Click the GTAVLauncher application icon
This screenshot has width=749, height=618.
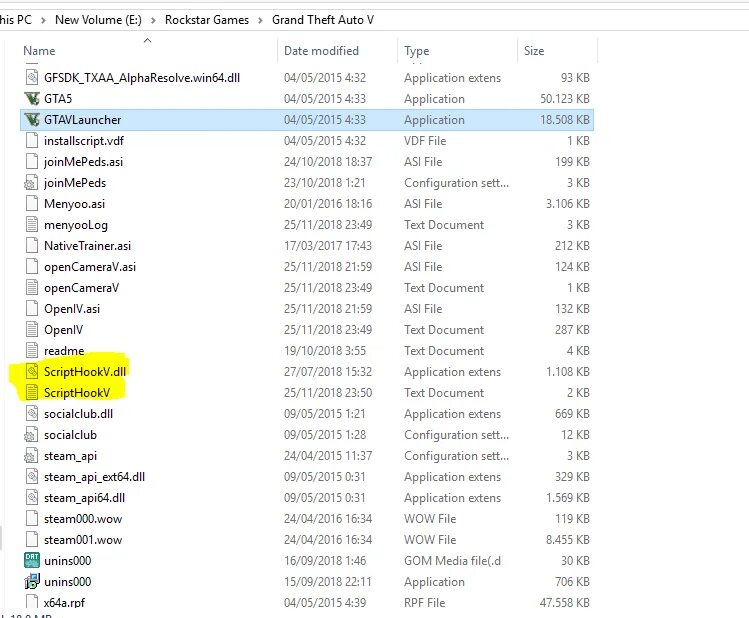[32, 120]
